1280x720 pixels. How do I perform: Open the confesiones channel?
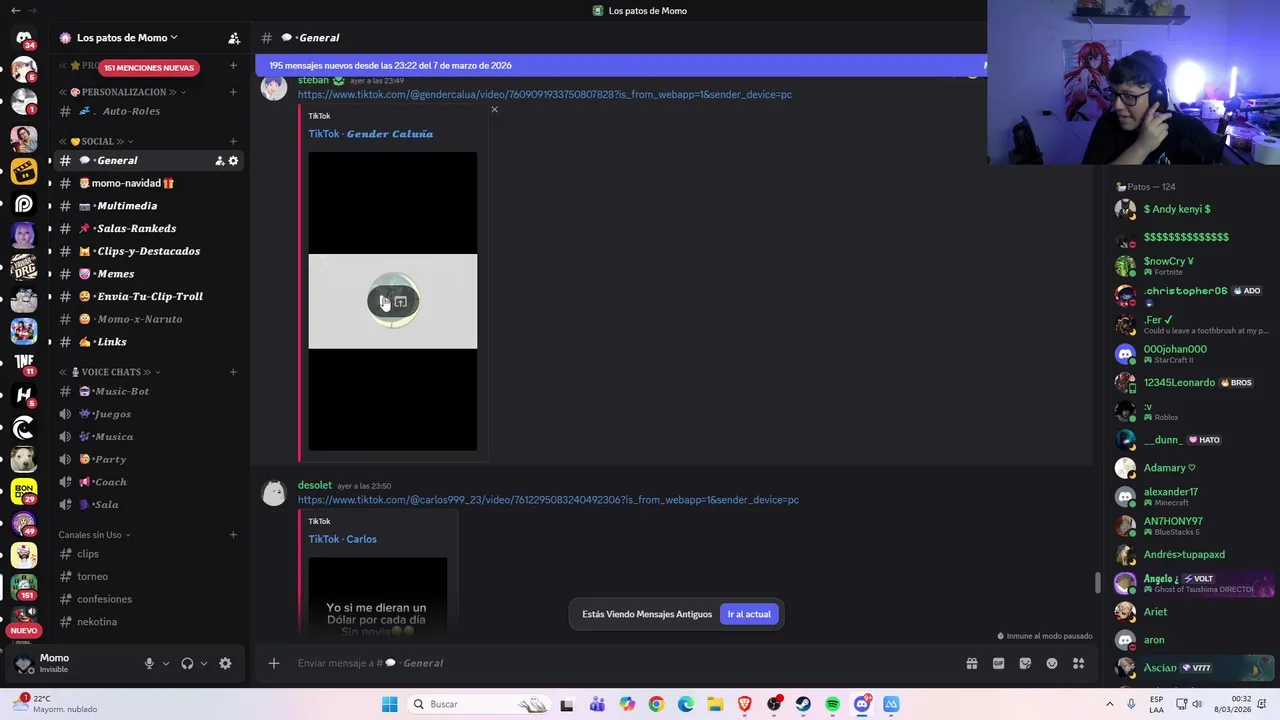coord(149,599)
